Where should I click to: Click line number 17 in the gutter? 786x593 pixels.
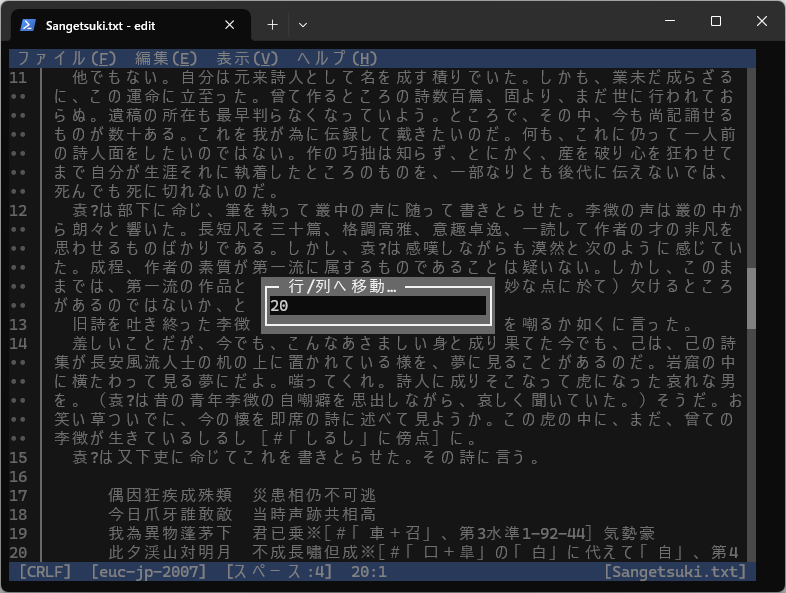click(18, 496)
